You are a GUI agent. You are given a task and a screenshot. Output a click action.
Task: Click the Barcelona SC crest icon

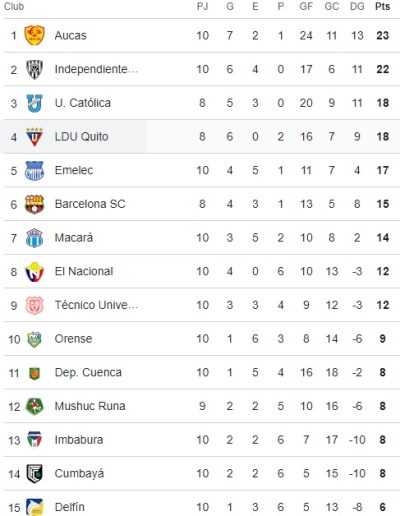(x=34, y=204)
